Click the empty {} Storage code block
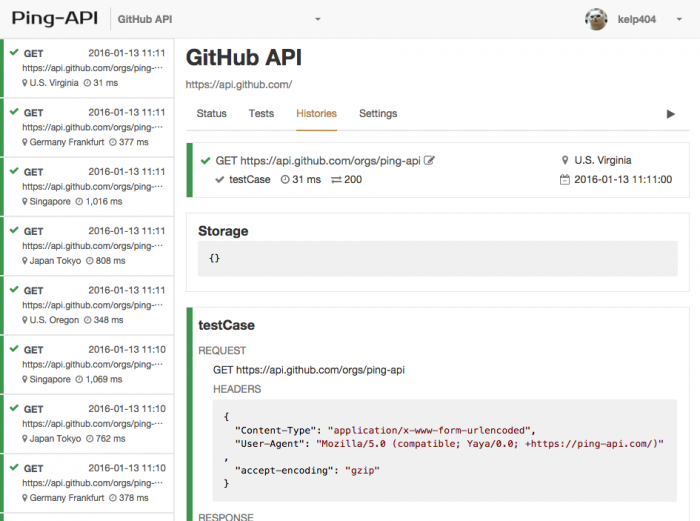This screenshot has width=700, height=521. tap(438, 258)
